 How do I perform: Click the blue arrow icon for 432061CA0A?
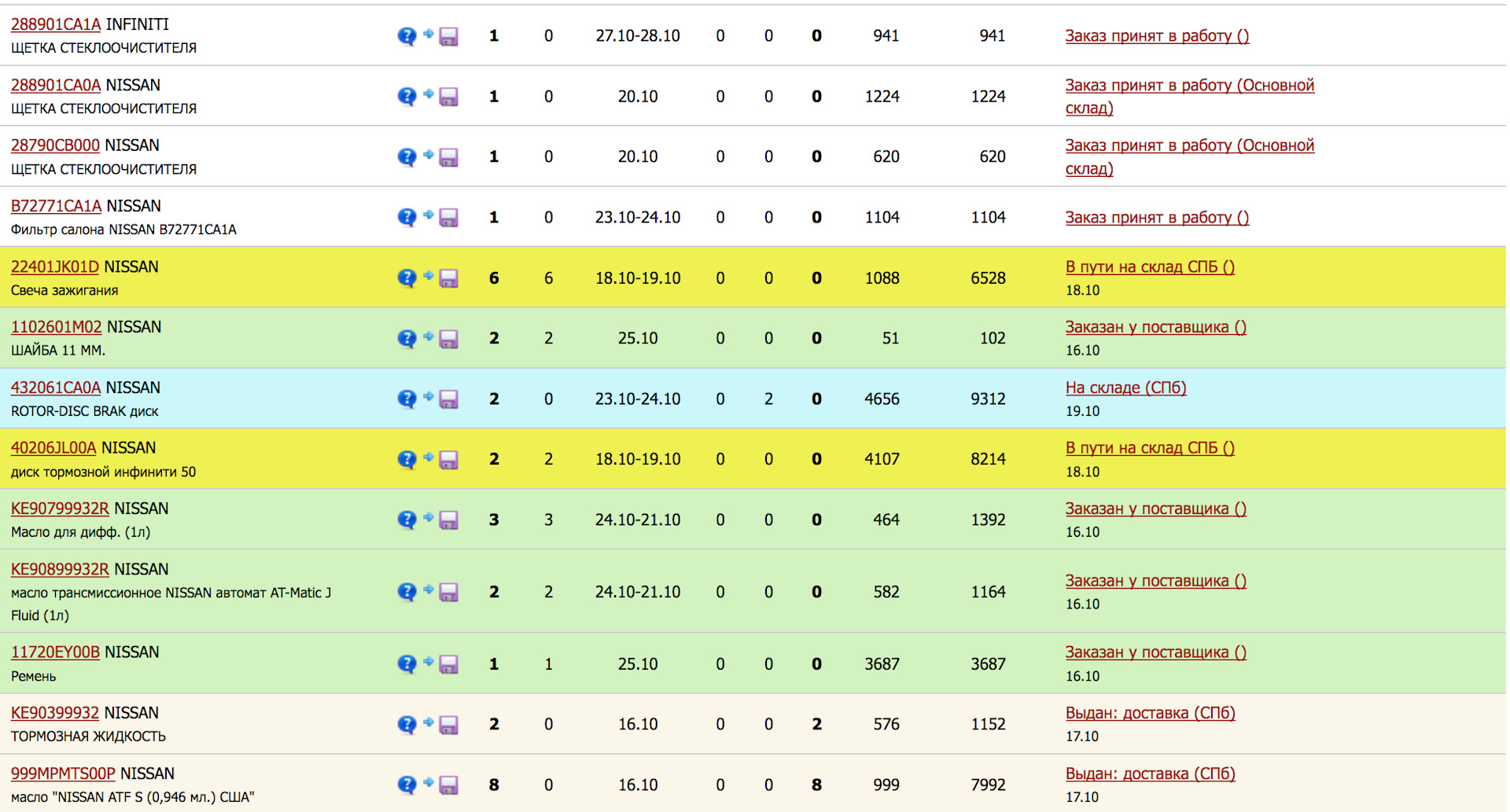(429, 397)
